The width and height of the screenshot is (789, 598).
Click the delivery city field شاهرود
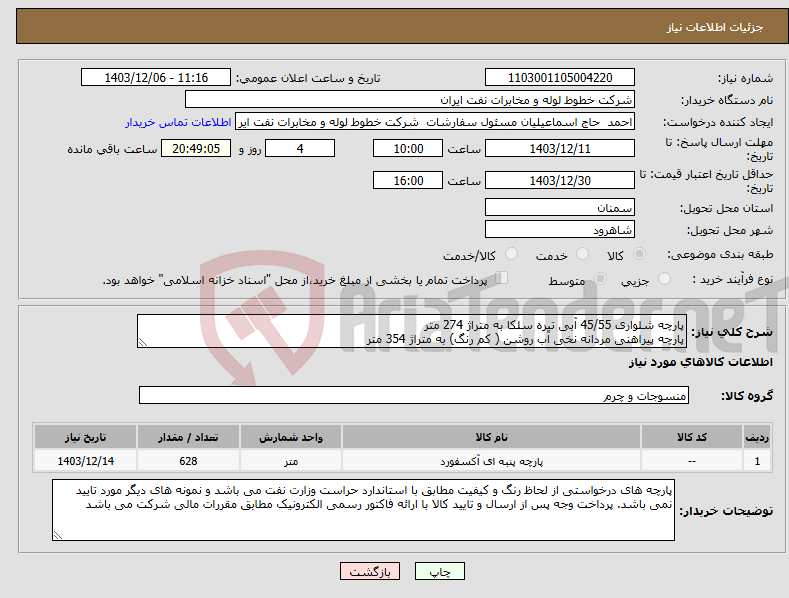click(560, 230)
